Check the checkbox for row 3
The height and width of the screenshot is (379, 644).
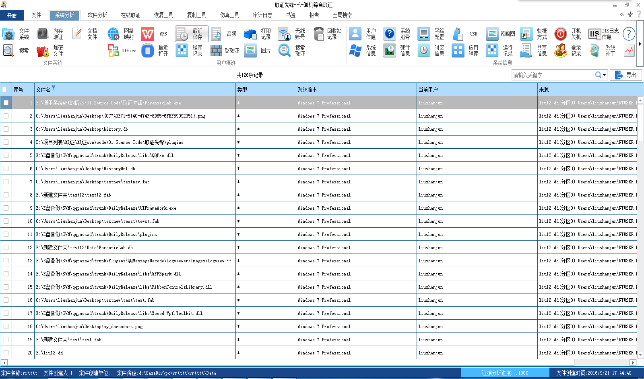tap(6, 129)
